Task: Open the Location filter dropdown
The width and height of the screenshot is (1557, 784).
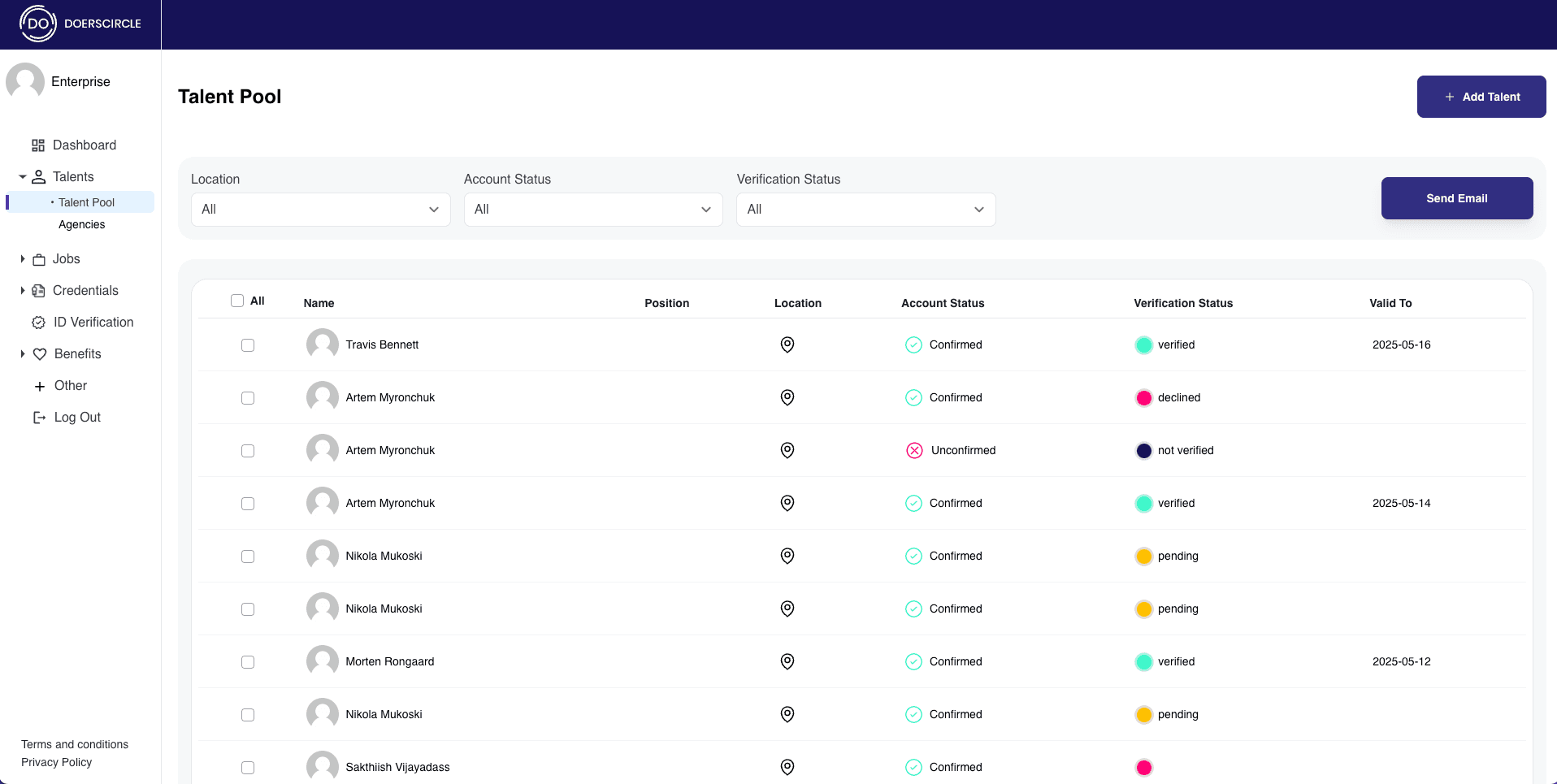Action: pos(320,209)
